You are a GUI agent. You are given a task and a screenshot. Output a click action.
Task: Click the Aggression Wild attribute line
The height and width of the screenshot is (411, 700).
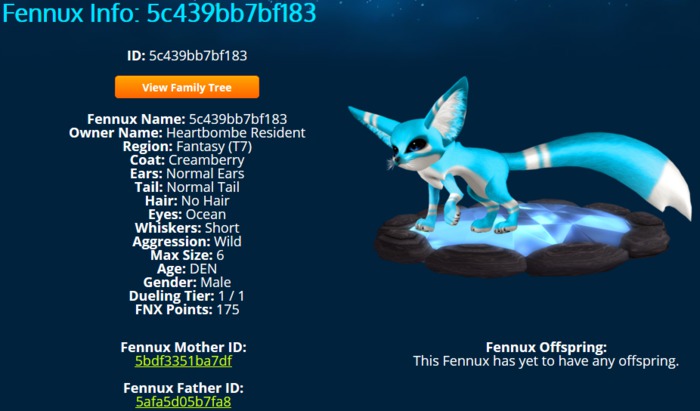coord(187,241)
